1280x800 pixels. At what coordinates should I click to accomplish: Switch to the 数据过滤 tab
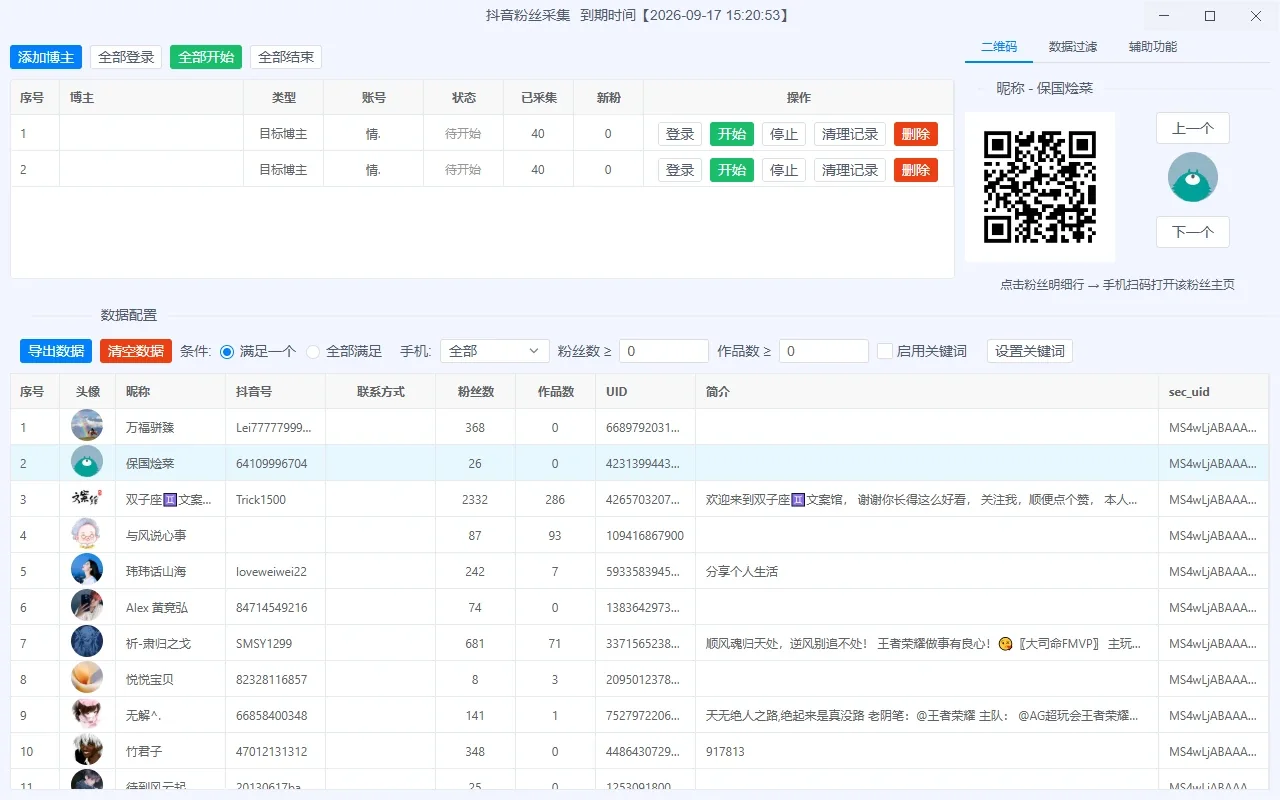[x=1073, y=46]
